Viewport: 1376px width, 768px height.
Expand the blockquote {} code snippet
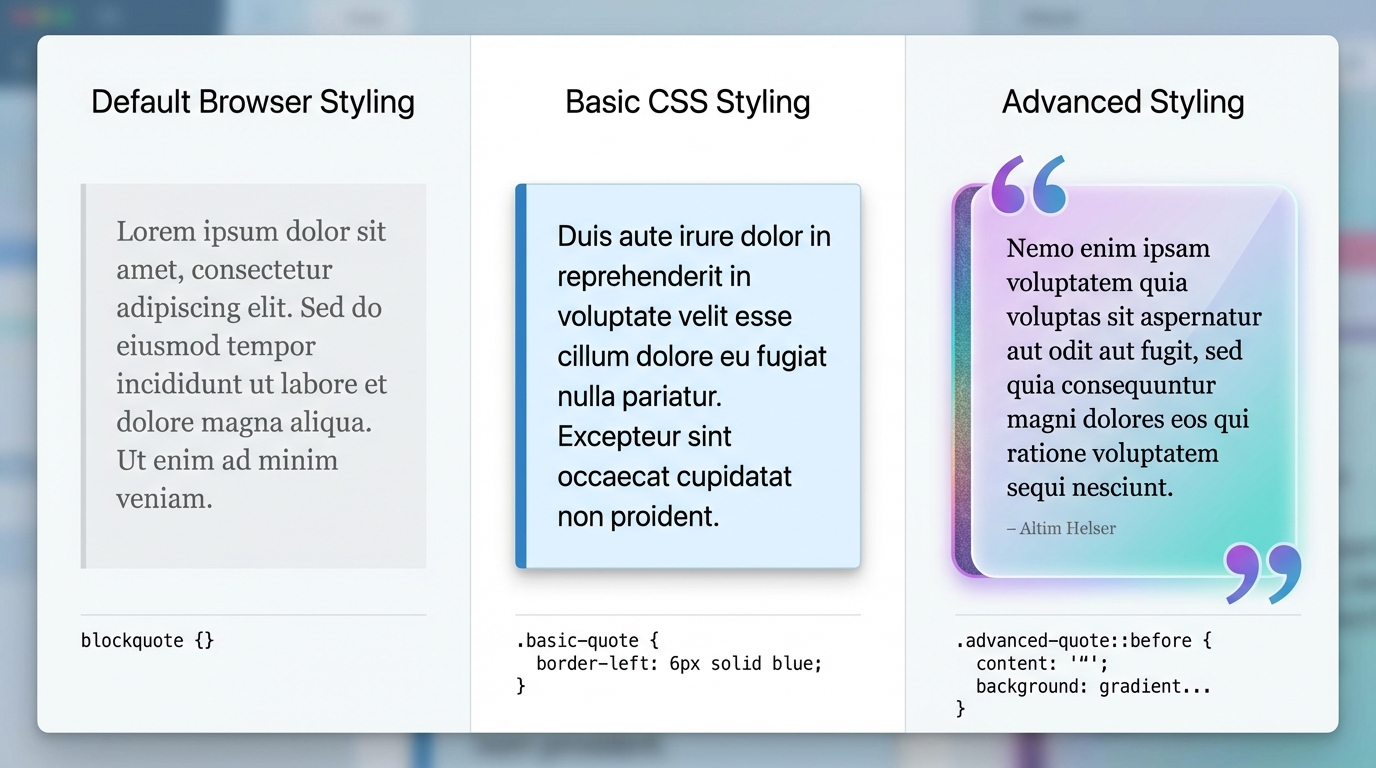147,640
